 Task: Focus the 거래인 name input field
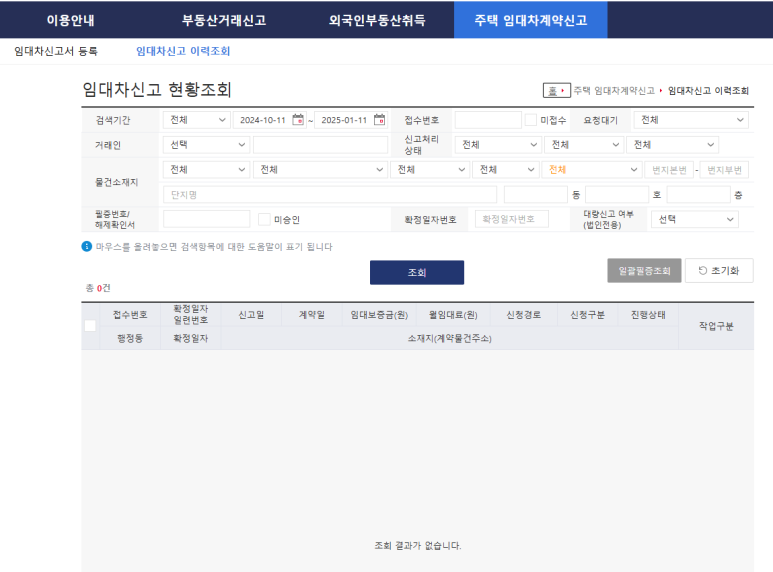coord(320,144)
